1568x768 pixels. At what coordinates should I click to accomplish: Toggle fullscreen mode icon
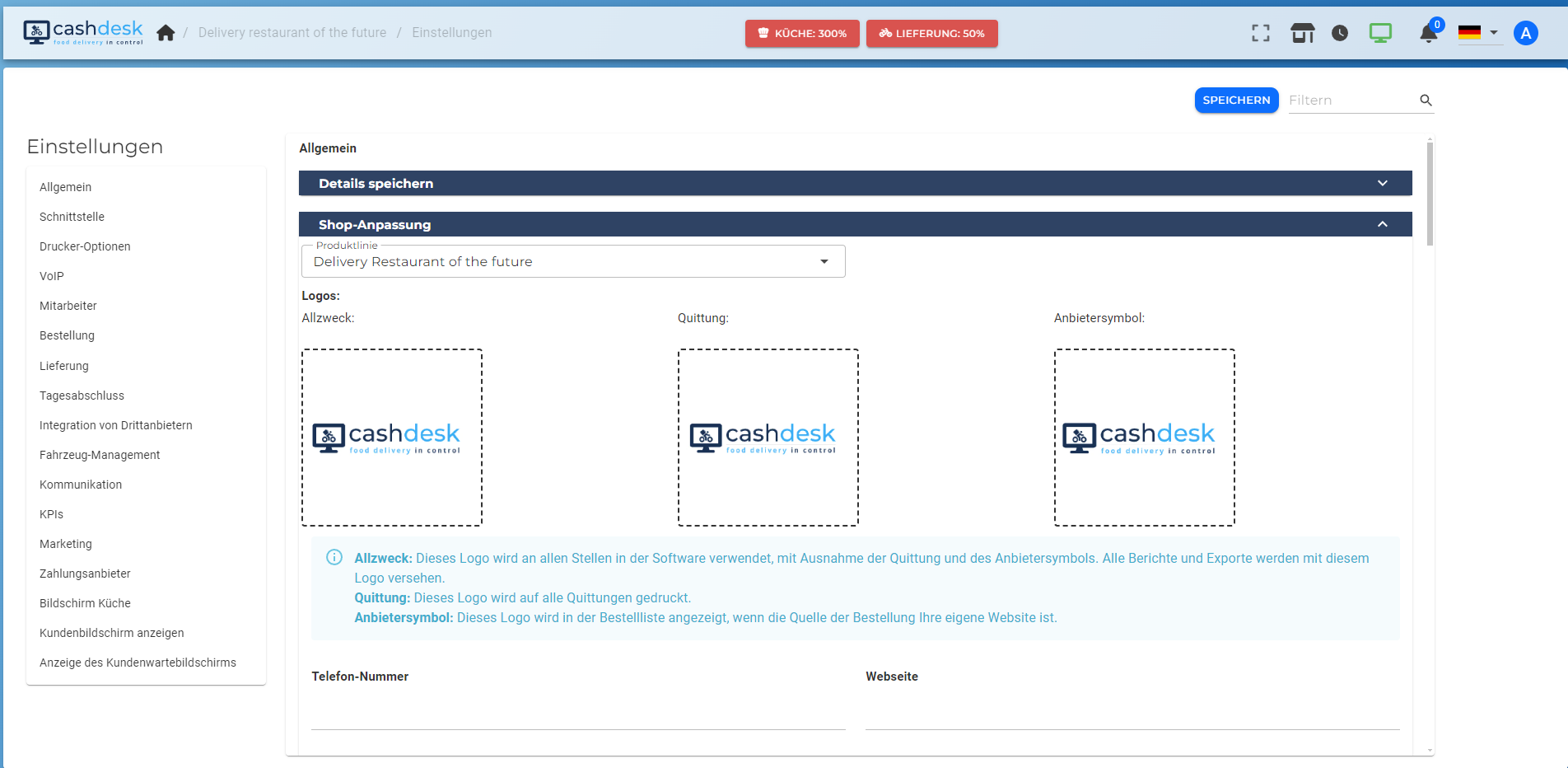tap(1260, 33)
